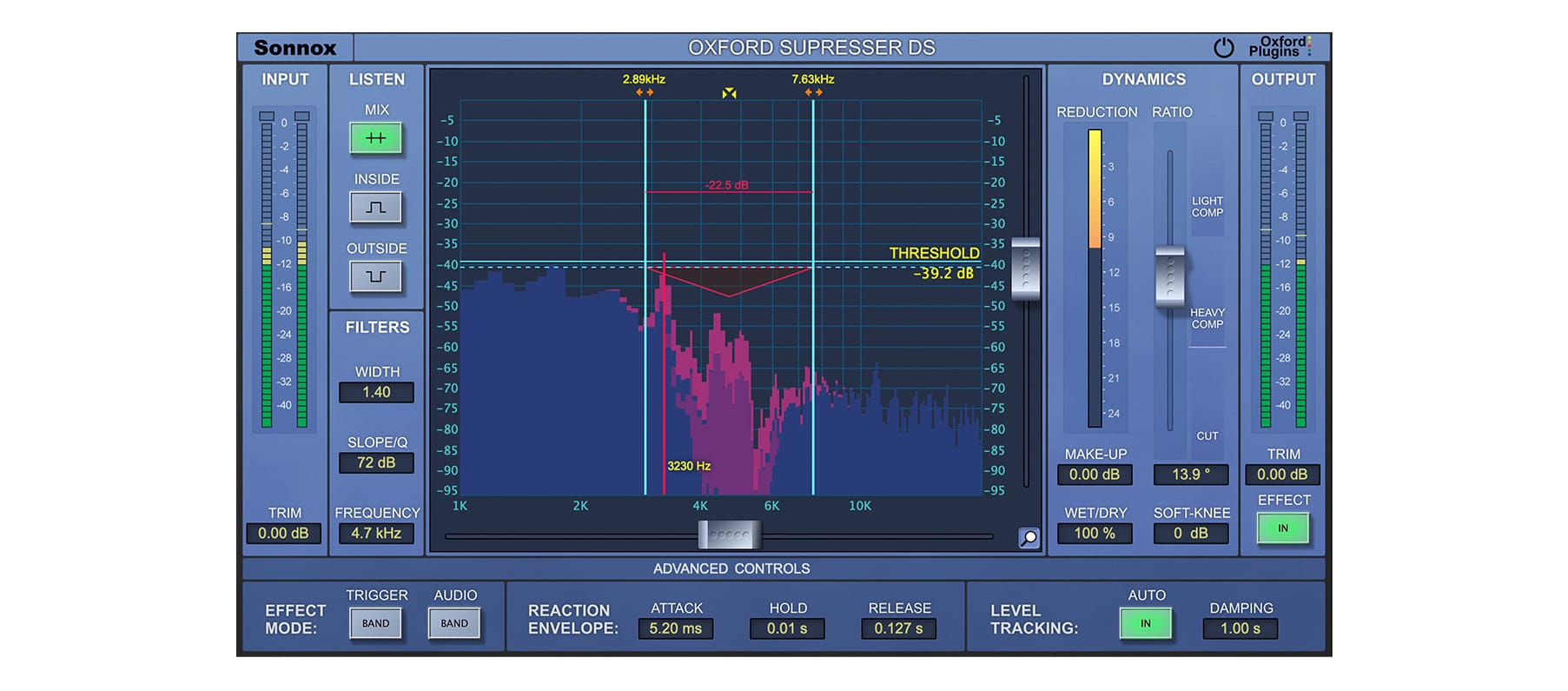
Task: Click the magnifier zoom icon below graph
Action: 1029,538
